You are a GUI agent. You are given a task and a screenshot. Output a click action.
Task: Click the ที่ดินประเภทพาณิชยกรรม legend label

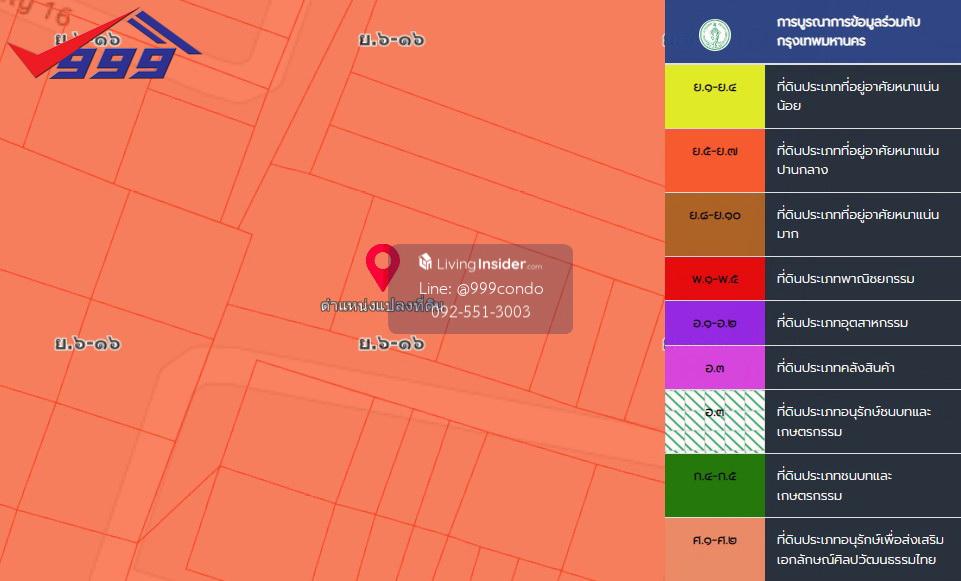tap(845, 278)
